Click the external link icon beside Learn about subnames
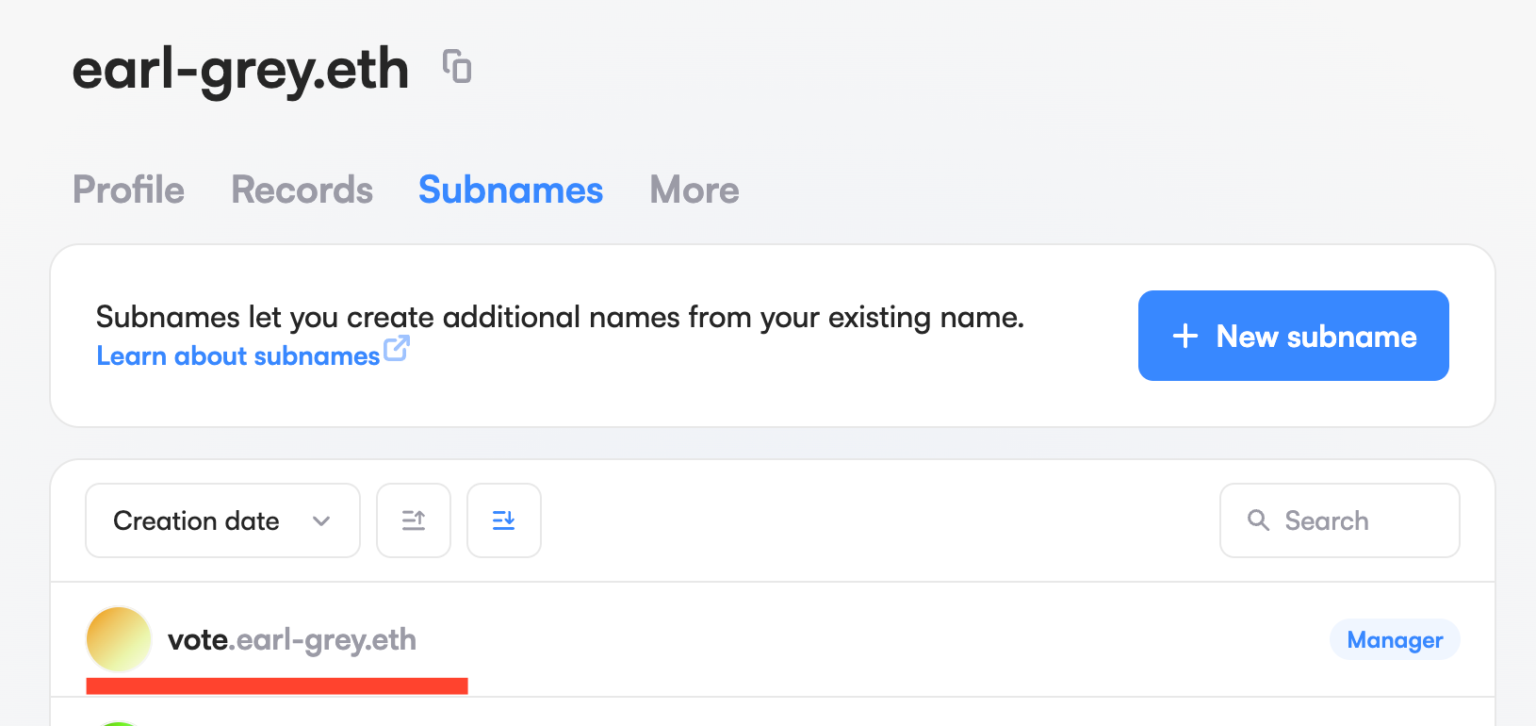The height and width of the screenshot is (726, 1536). [397, 349]
